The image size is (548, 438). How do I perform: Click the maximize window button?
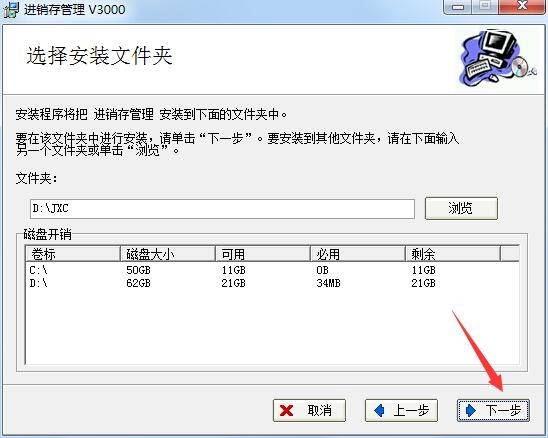(485, 6)
